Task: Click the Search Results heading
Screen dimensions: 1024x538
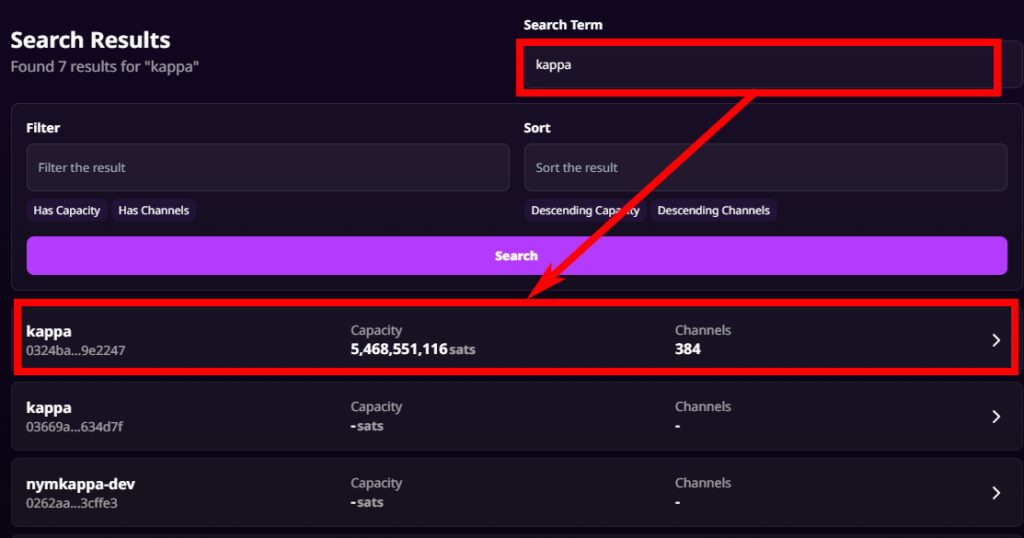Action: coord(90,40)
